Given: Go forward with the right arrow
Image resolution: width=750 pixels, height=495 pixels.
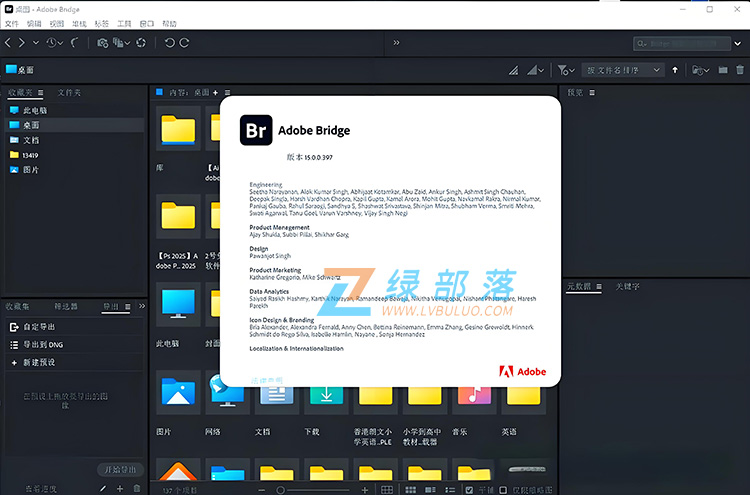Looking at the screenshot, I should (x=22, y=43).
